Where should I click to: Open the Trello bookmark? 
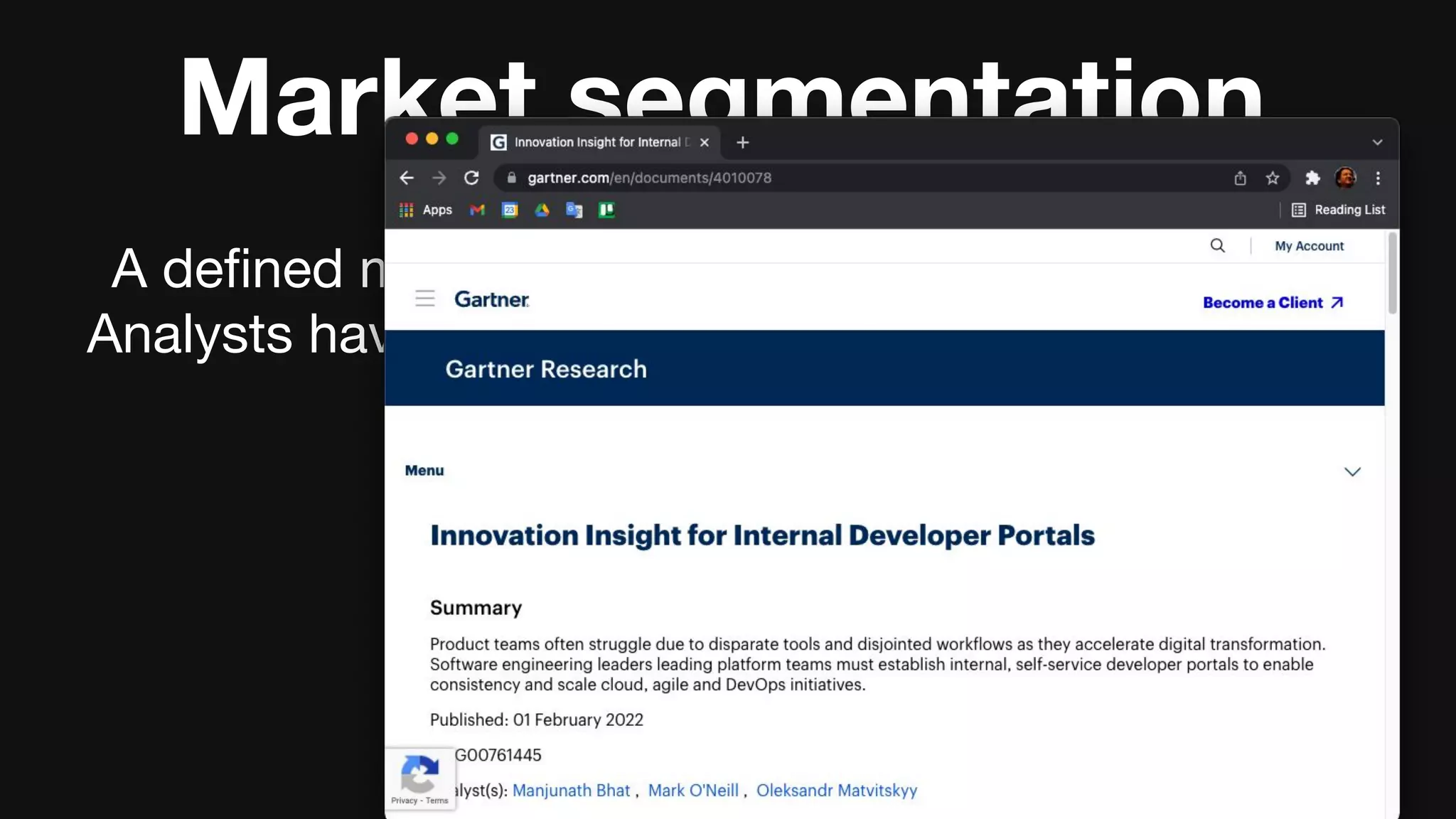point(606,210)
